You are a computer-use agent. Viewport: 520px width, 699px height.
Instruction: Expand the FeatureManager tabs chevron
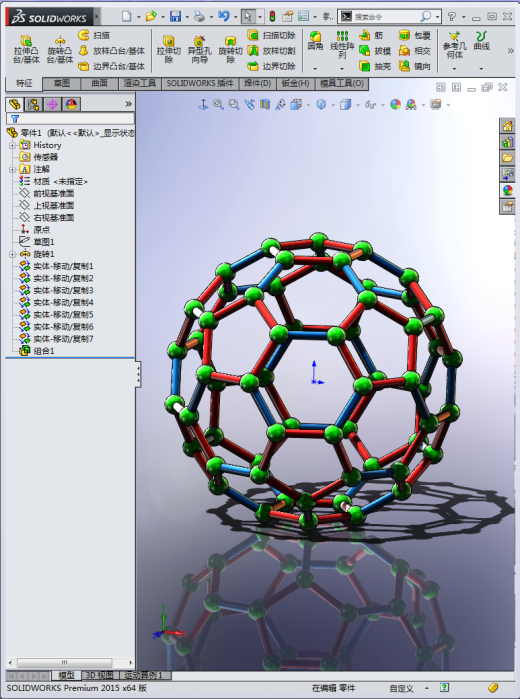point(128,104)
